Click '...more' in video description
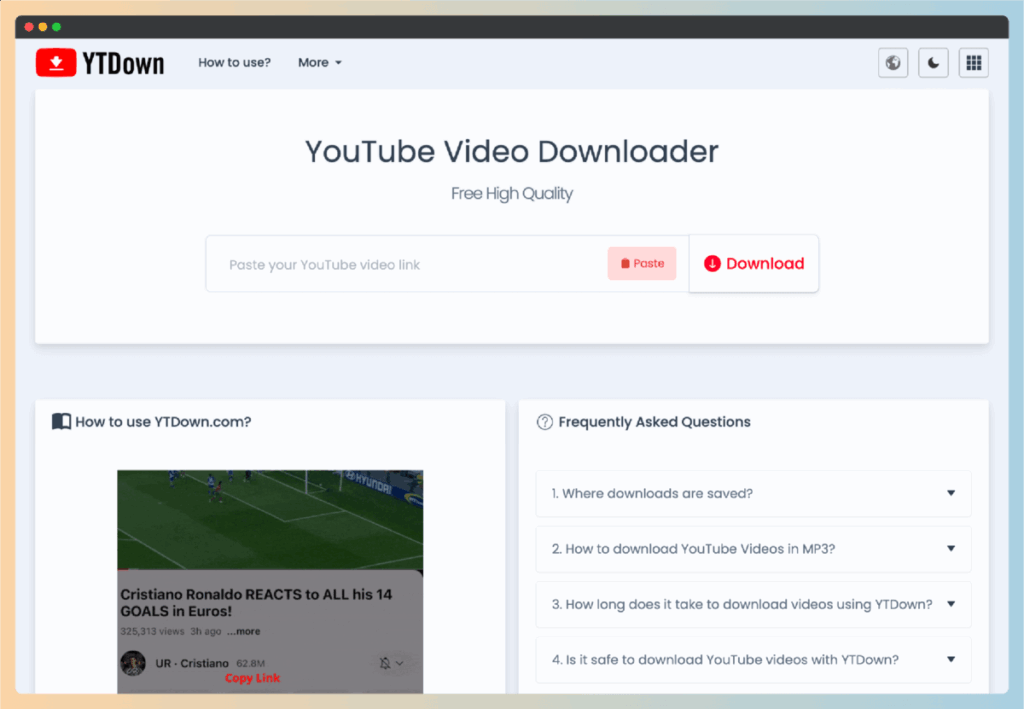Image resolution: width=1024 pixels, height=709 pixels. point(244,631)
